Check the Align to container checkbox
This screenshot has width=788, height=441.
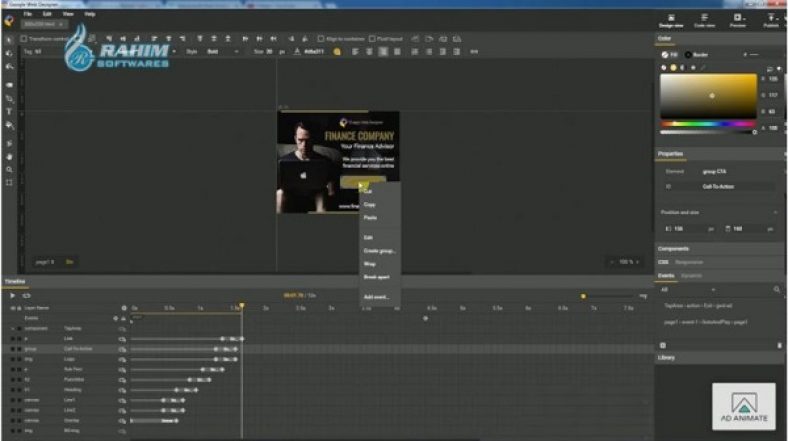click(318, 39)
